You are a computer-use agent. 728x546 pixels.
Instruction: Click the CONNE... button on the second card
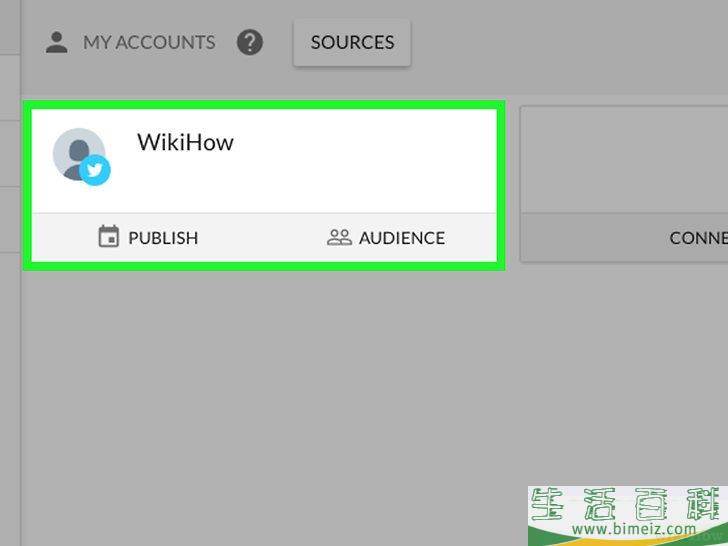click(624, 238)
